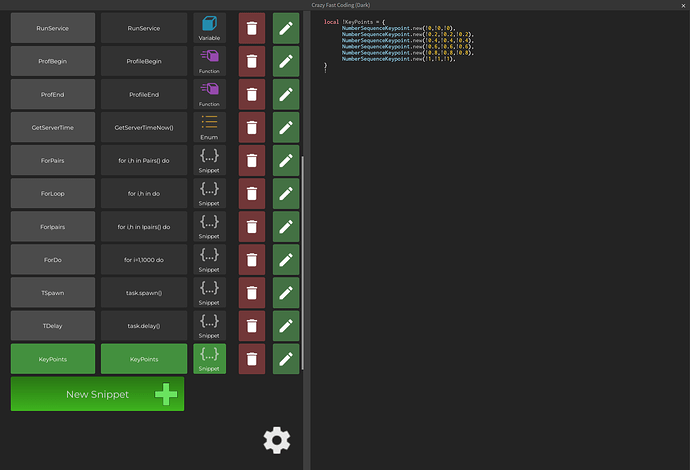Image resolution: width=690 pixels, height=470 pixels.
Task: Delete the ForDo snippet
Action: (x=252, y=260)
